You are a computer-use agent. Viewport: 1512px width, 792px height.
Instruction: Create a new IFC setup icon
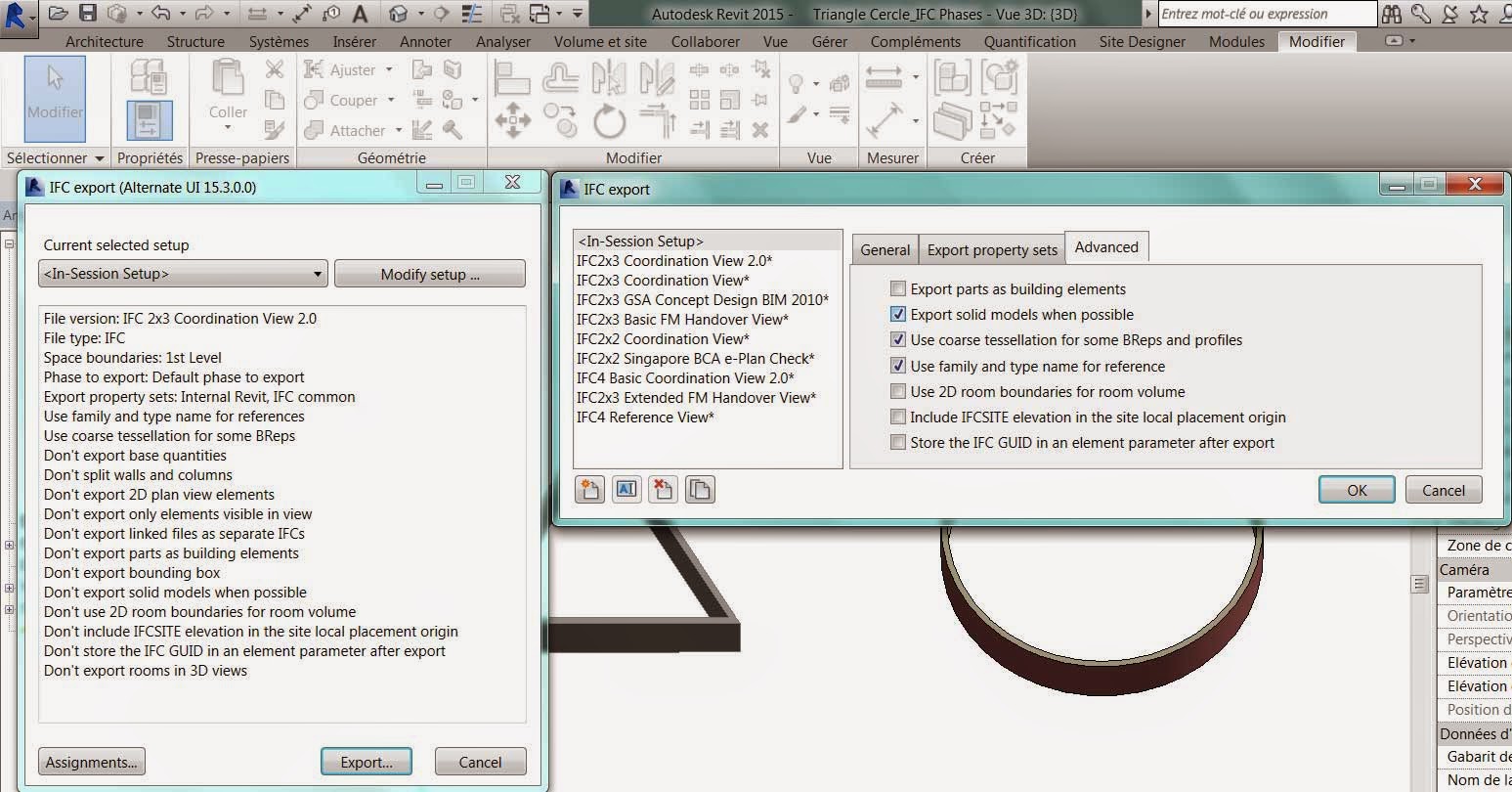click(589, 489)
